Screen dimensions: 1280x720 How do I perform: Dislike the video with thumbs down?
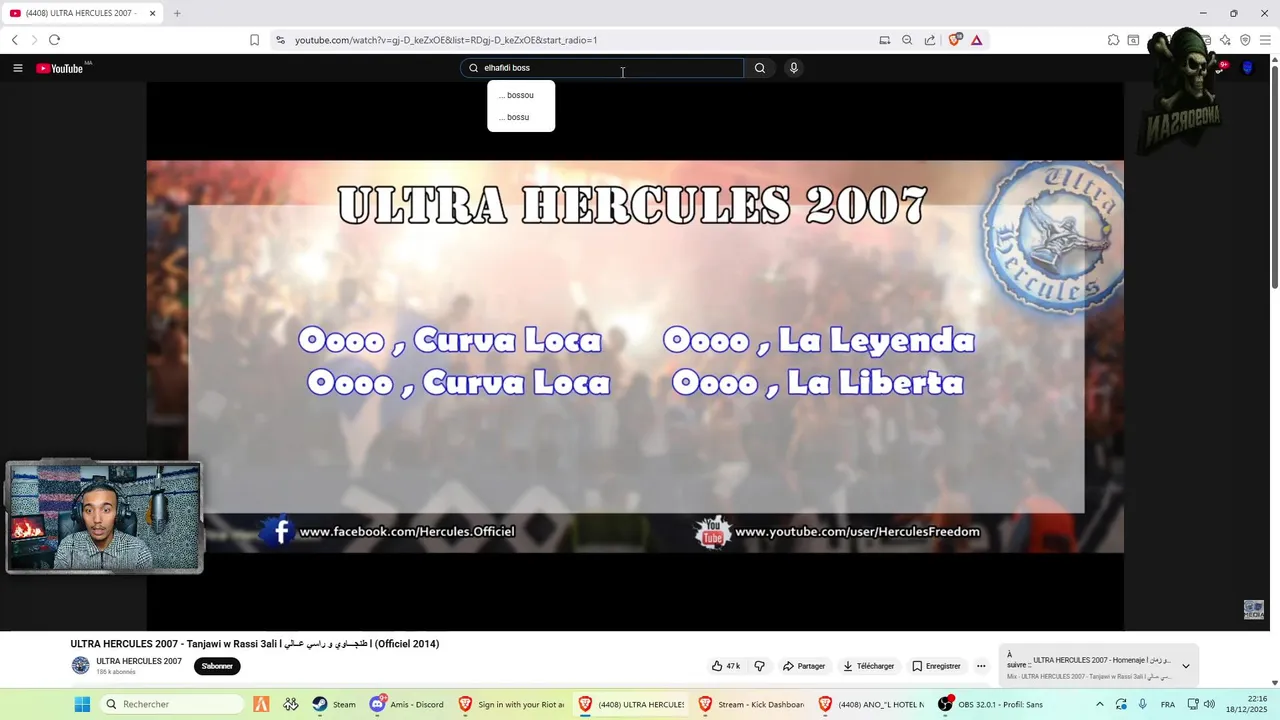(x=759, y=666)
